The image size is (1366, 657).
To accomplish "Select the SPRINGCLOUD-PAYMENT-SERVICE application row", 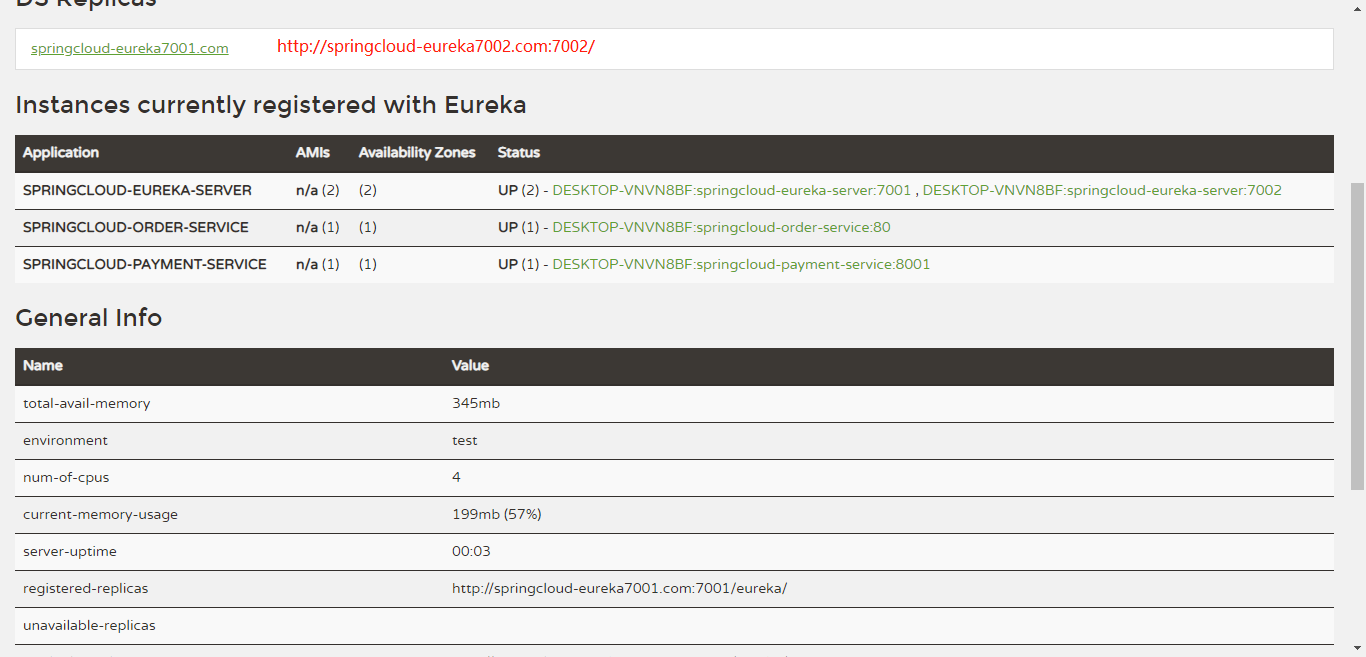I will click(143, 264).
